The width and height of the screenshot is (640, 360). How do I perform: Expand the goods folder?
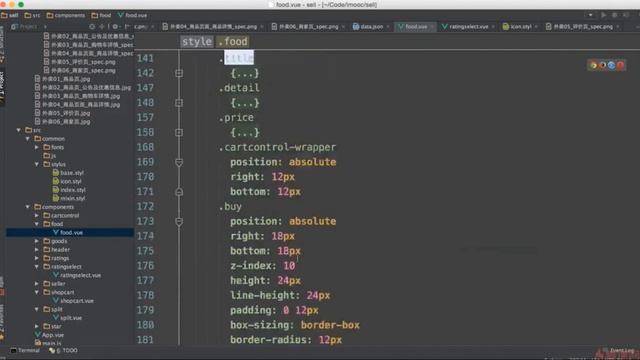coord(37,241)
